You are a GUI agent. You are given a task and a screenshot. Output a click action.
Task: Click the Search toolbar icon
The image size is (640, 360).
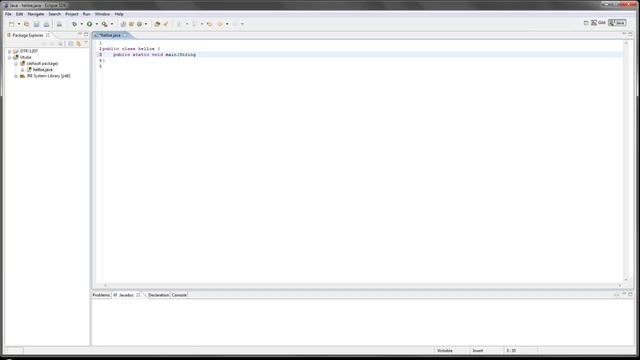pyautogui.click(x=166, y=24)
